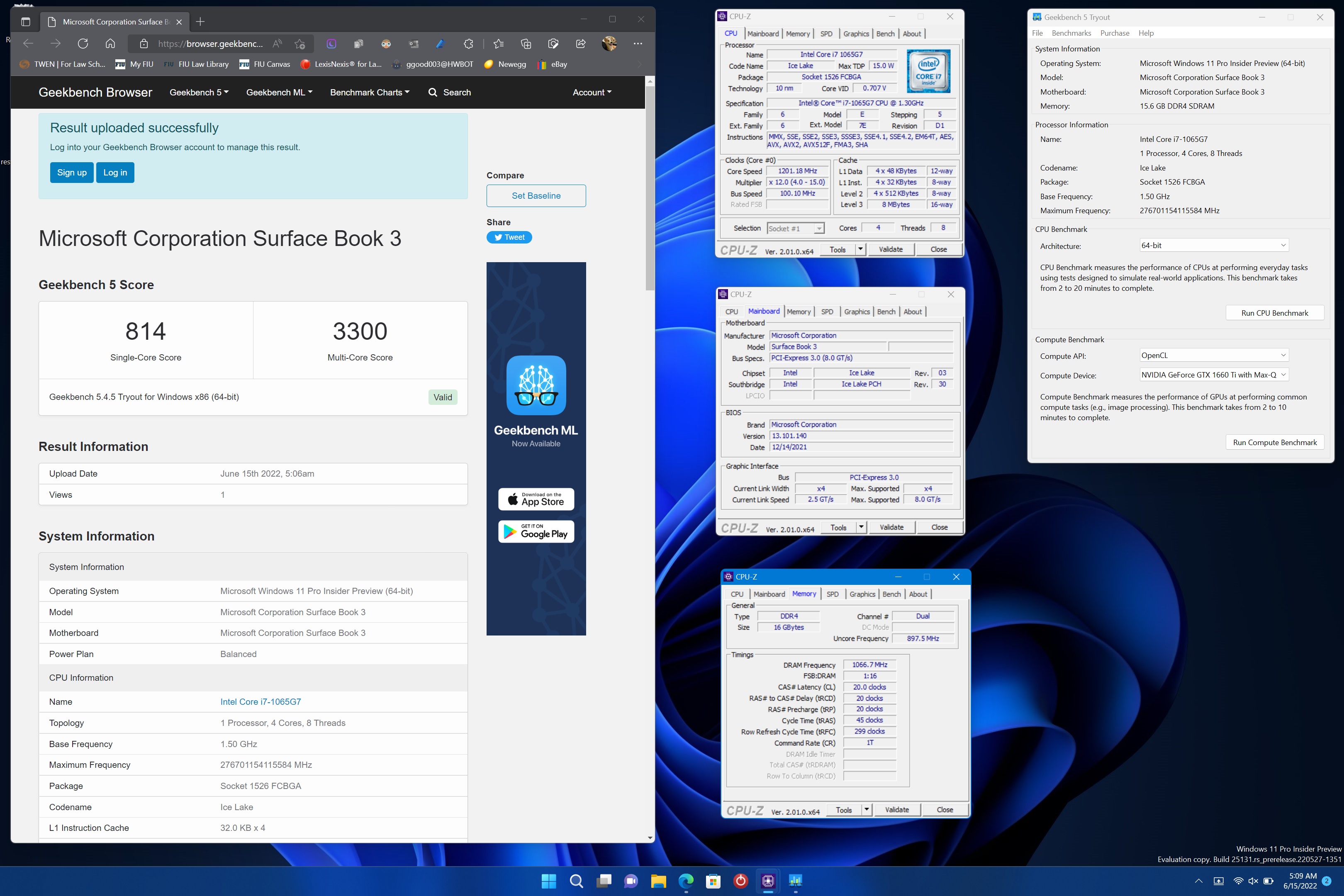
Task: Open Search in Geekbench Browser nav
Action: [450, 92]
